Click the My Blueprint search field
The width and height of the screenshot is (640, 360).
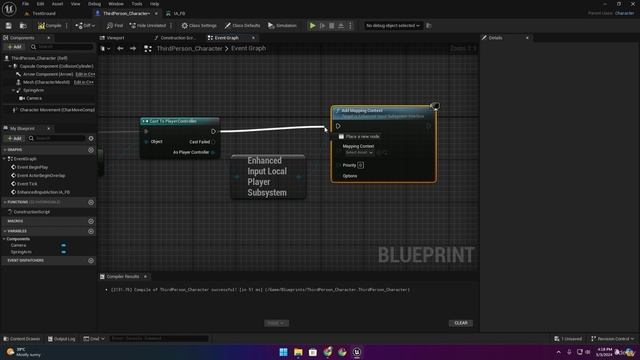click(x=57, y=138)
